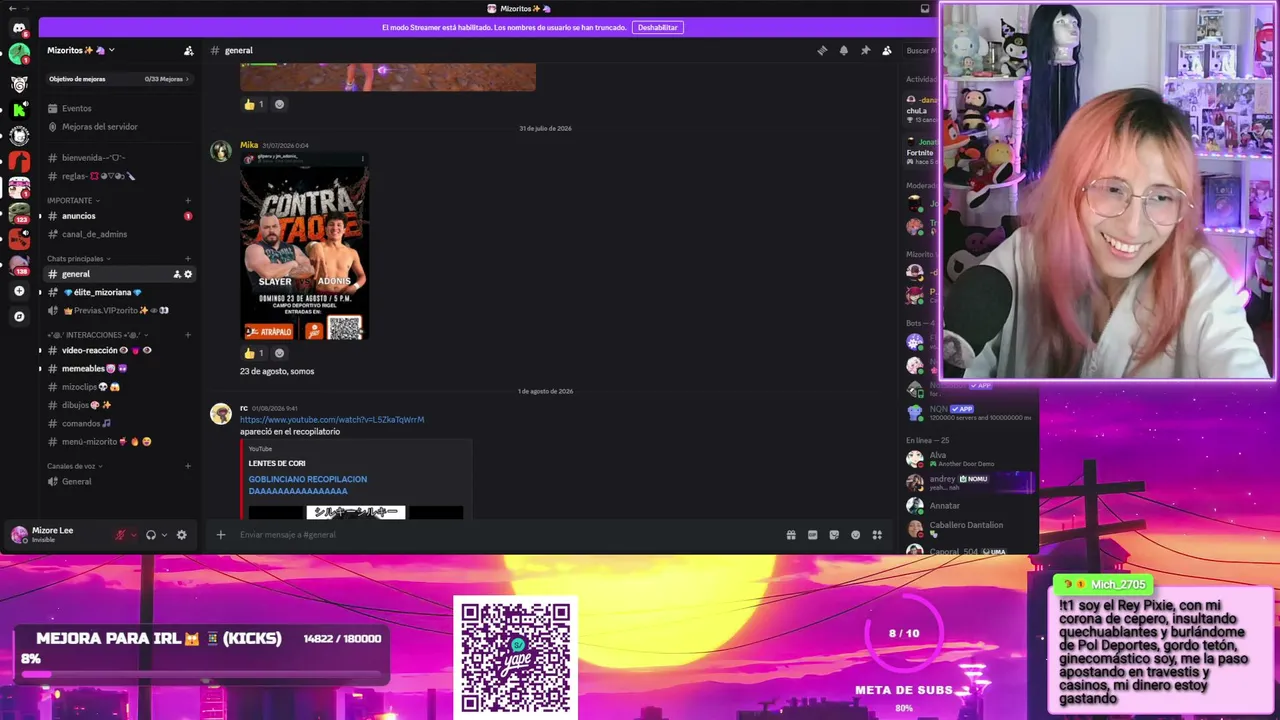Viewport: 1280px width, 720px height.
Task: Create channel in INTERACCIONES category
Action: coord(188,335)
